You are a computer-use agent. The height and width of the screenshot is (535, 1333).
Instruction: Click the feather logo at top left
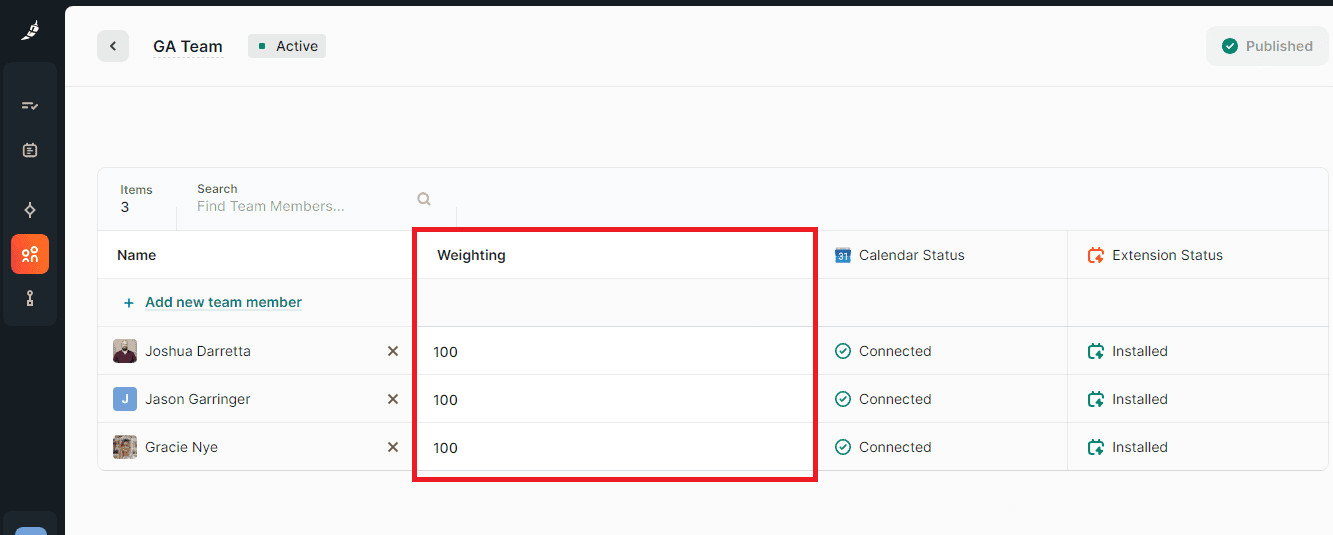(x=30, y=31)
